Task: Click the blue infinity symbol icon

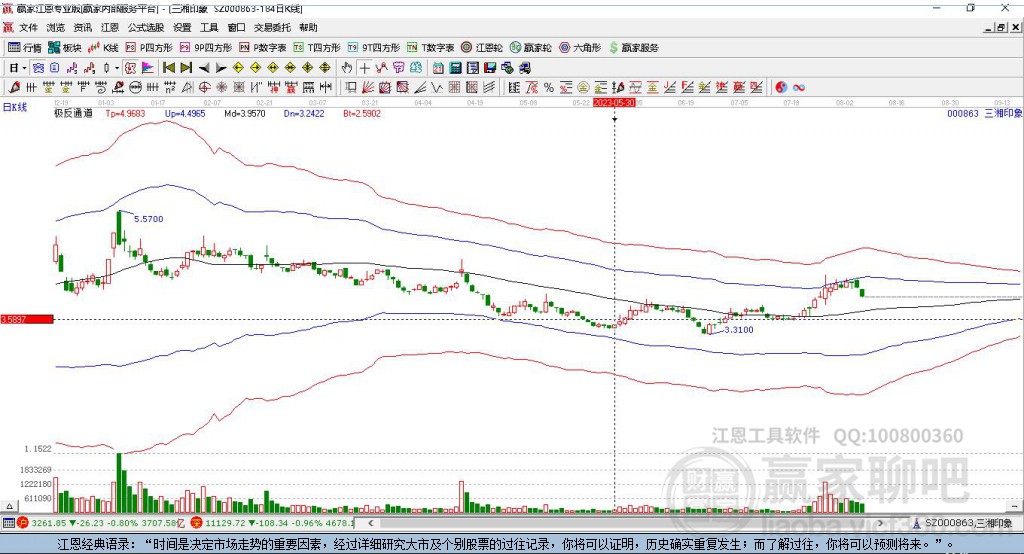Action: click(799, 87)
